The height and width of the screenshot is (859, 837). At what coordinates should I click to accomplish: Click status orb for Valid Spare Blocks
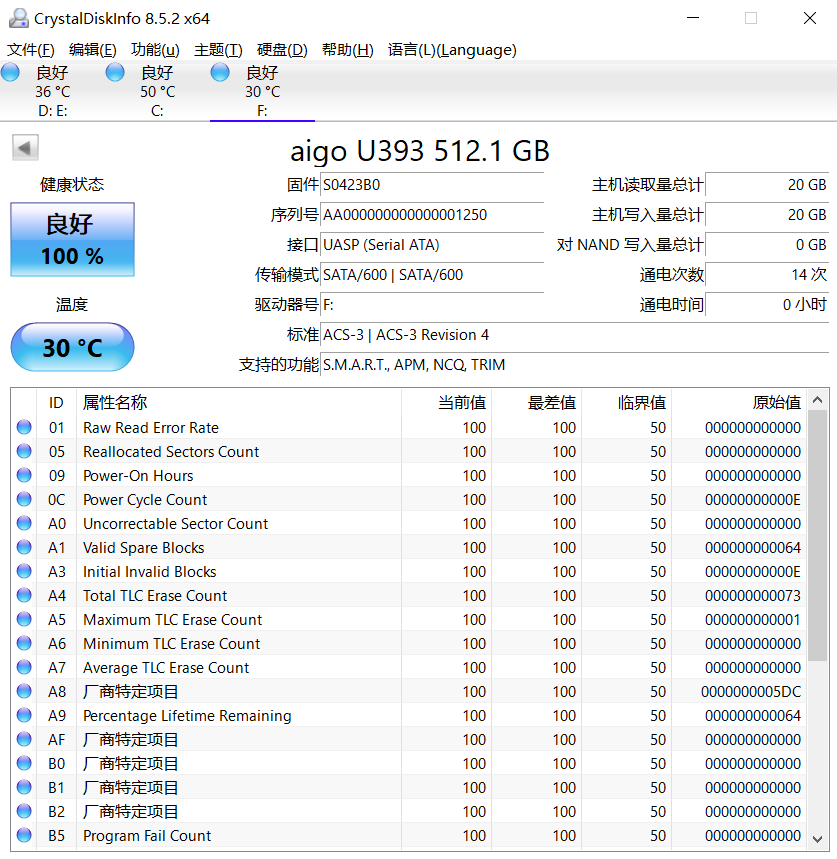[24, 547]
